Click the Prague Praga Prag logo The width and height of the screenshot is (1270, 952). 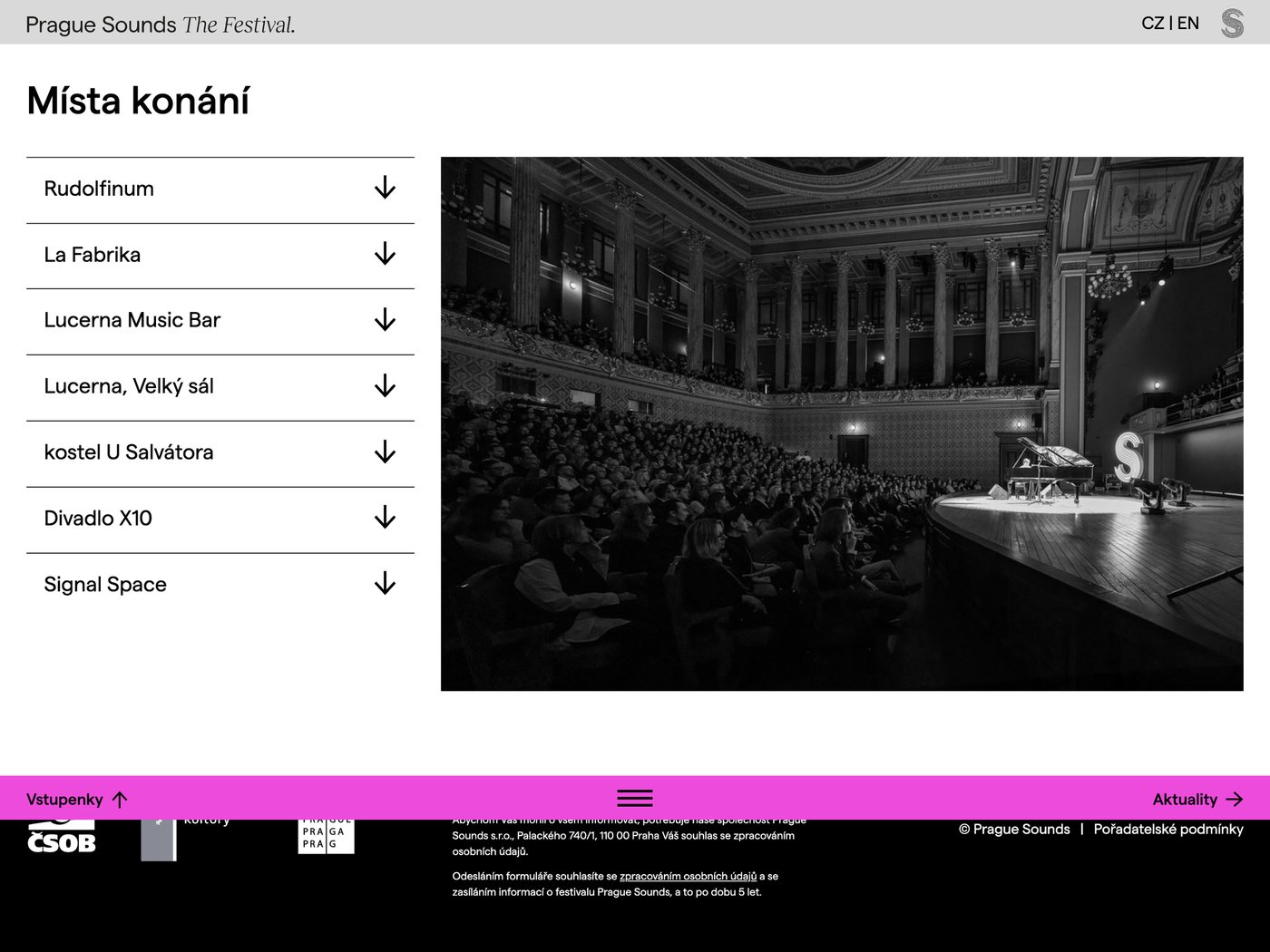pyautogui.click(x=326, y=837)
